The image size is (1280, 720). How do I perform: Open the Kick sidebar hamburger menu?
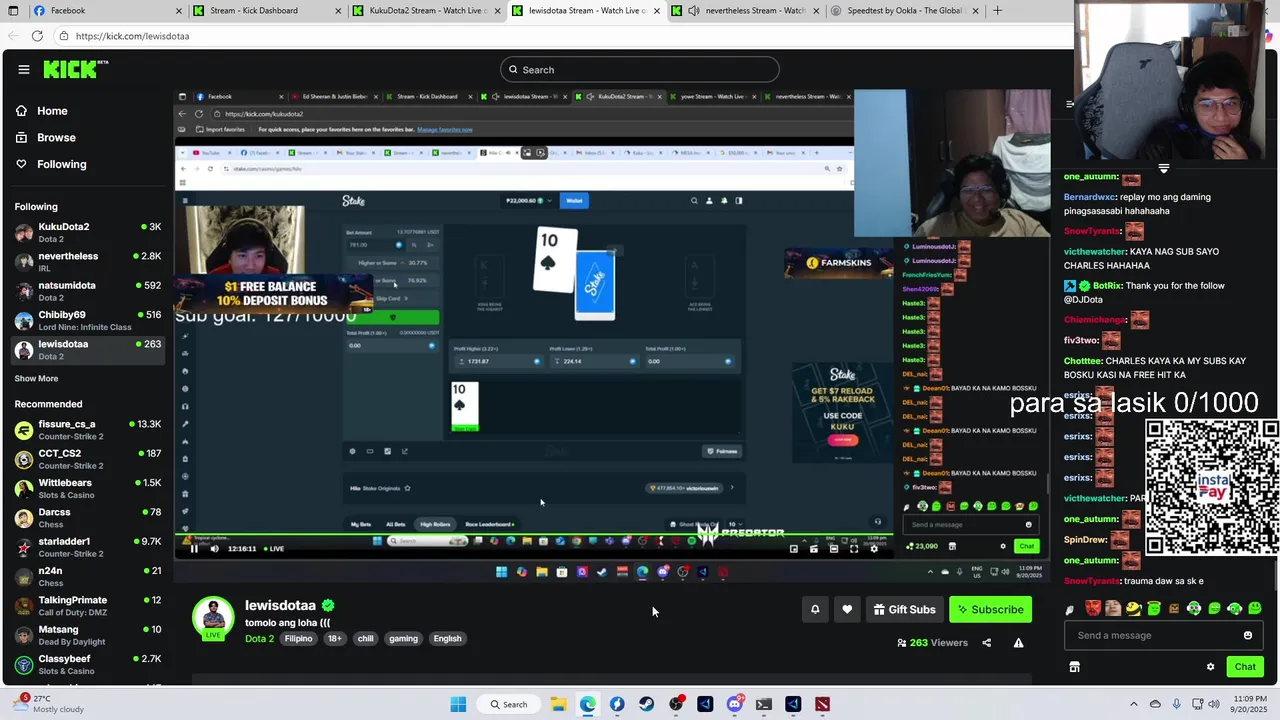24,69
